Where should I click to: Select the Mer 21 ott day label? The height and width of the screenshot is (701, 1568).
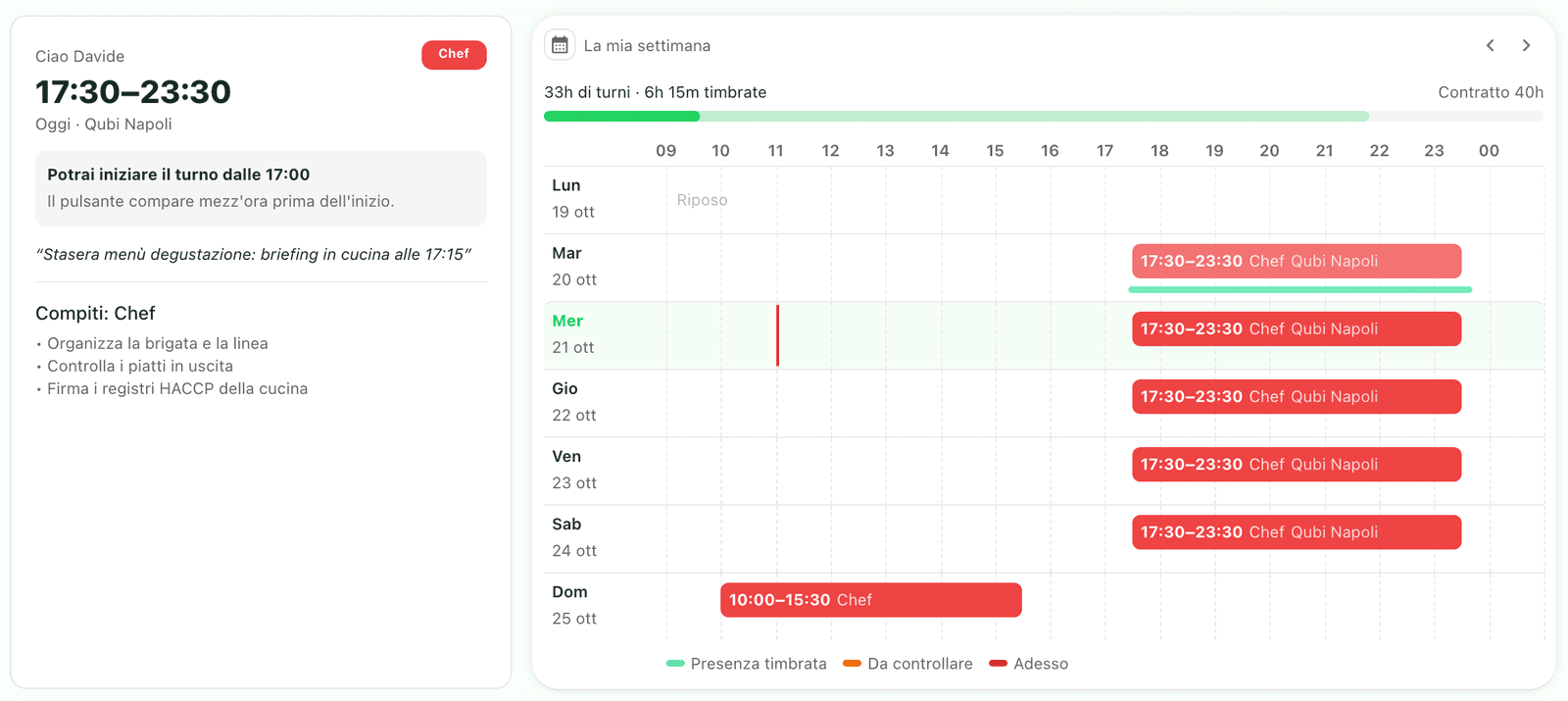click(573, 334)
